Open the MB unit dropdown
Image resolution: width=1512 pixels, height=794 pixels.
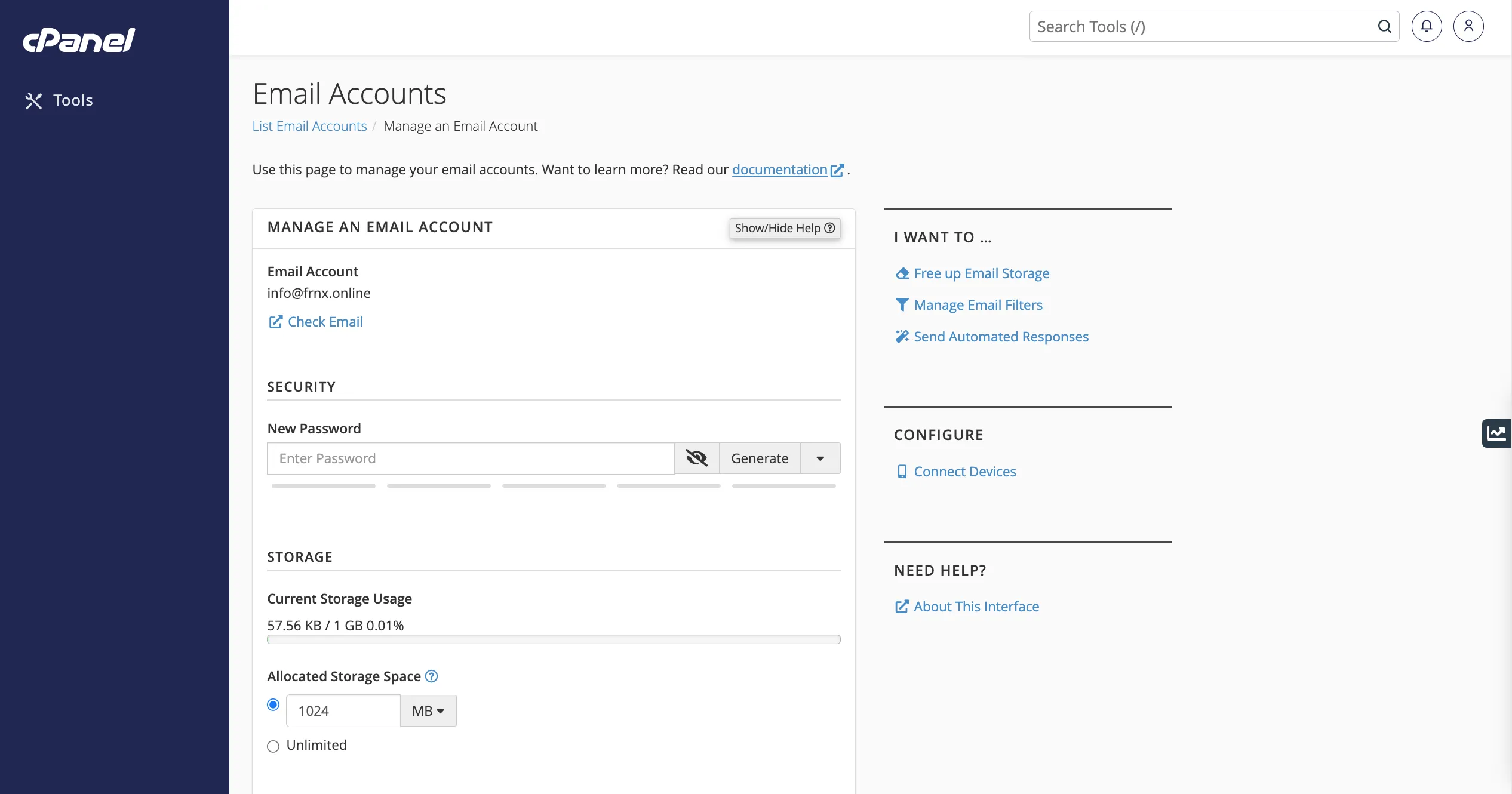click(428, 710)
